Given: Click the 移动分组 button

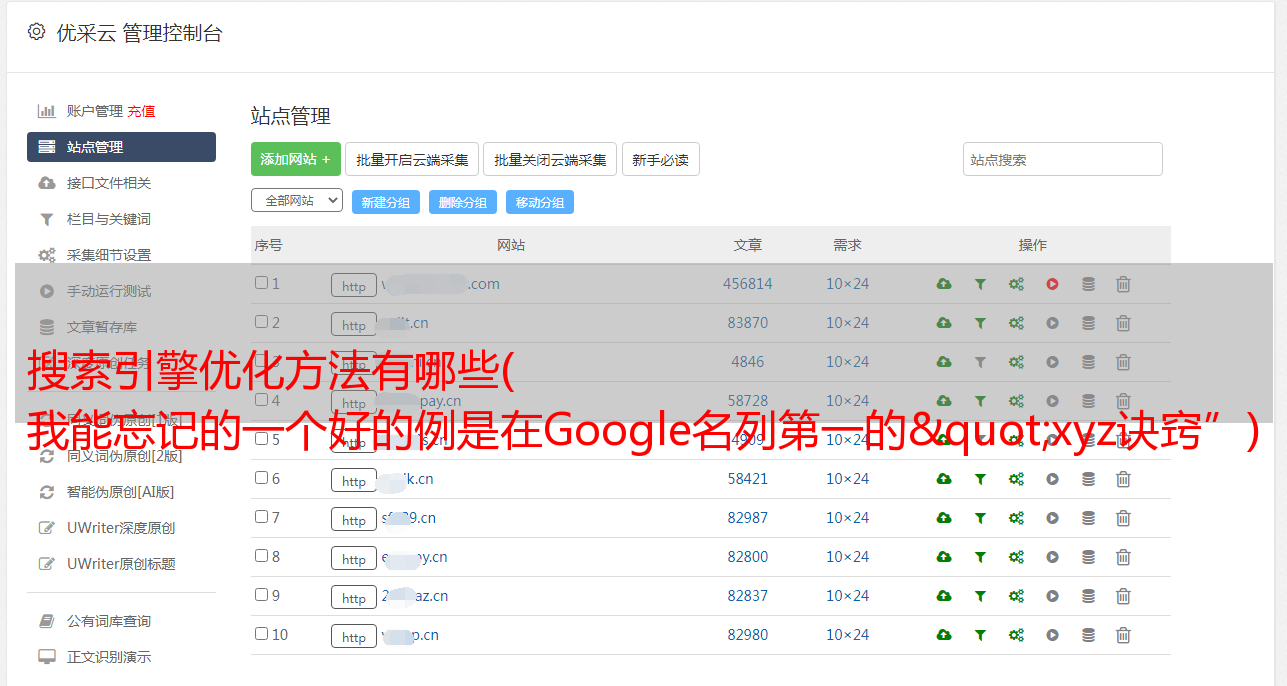Looking at the screenshot, I should 540,202.
